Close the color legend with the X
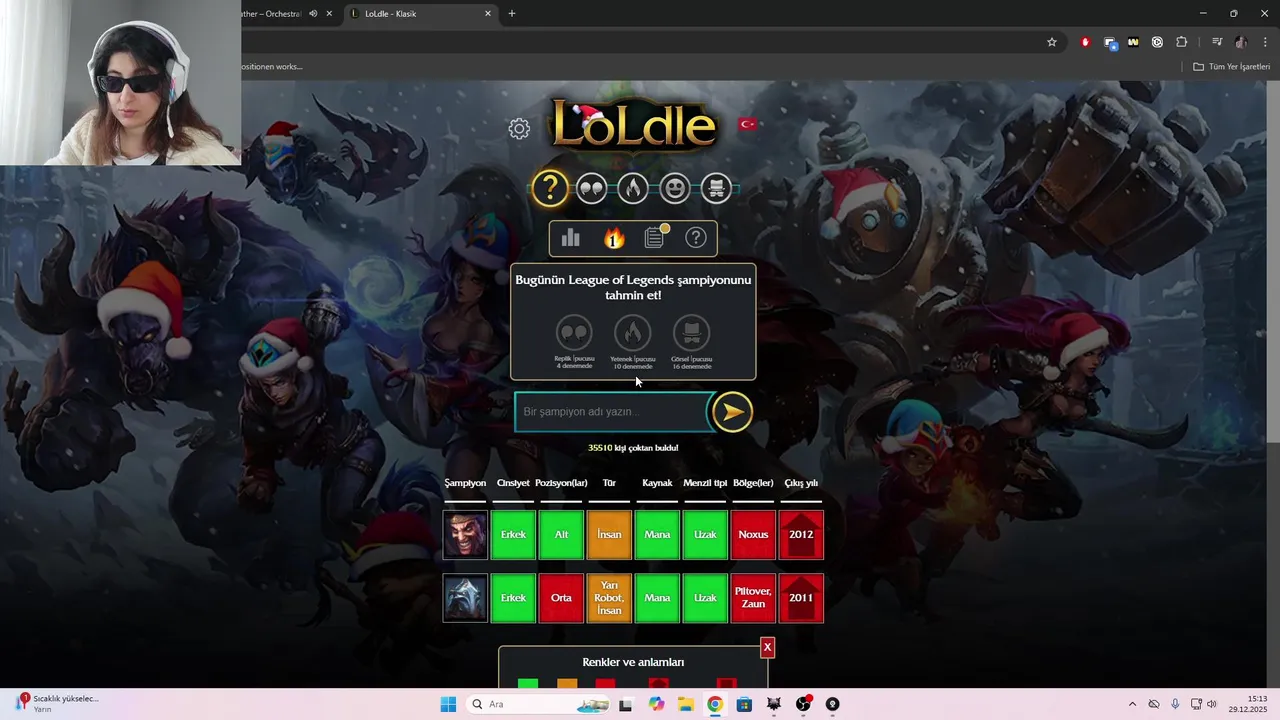This screenshot has width=1280, height=720. coord(767,648)
